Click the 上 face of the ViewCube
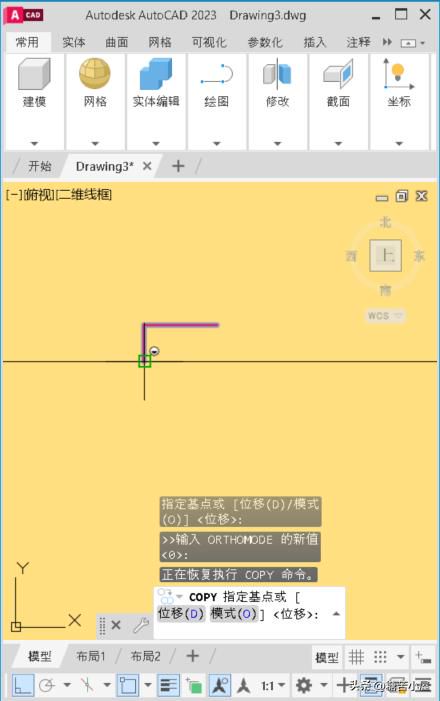The width and height of the screenshot is (440, 701). pos(385,256)
